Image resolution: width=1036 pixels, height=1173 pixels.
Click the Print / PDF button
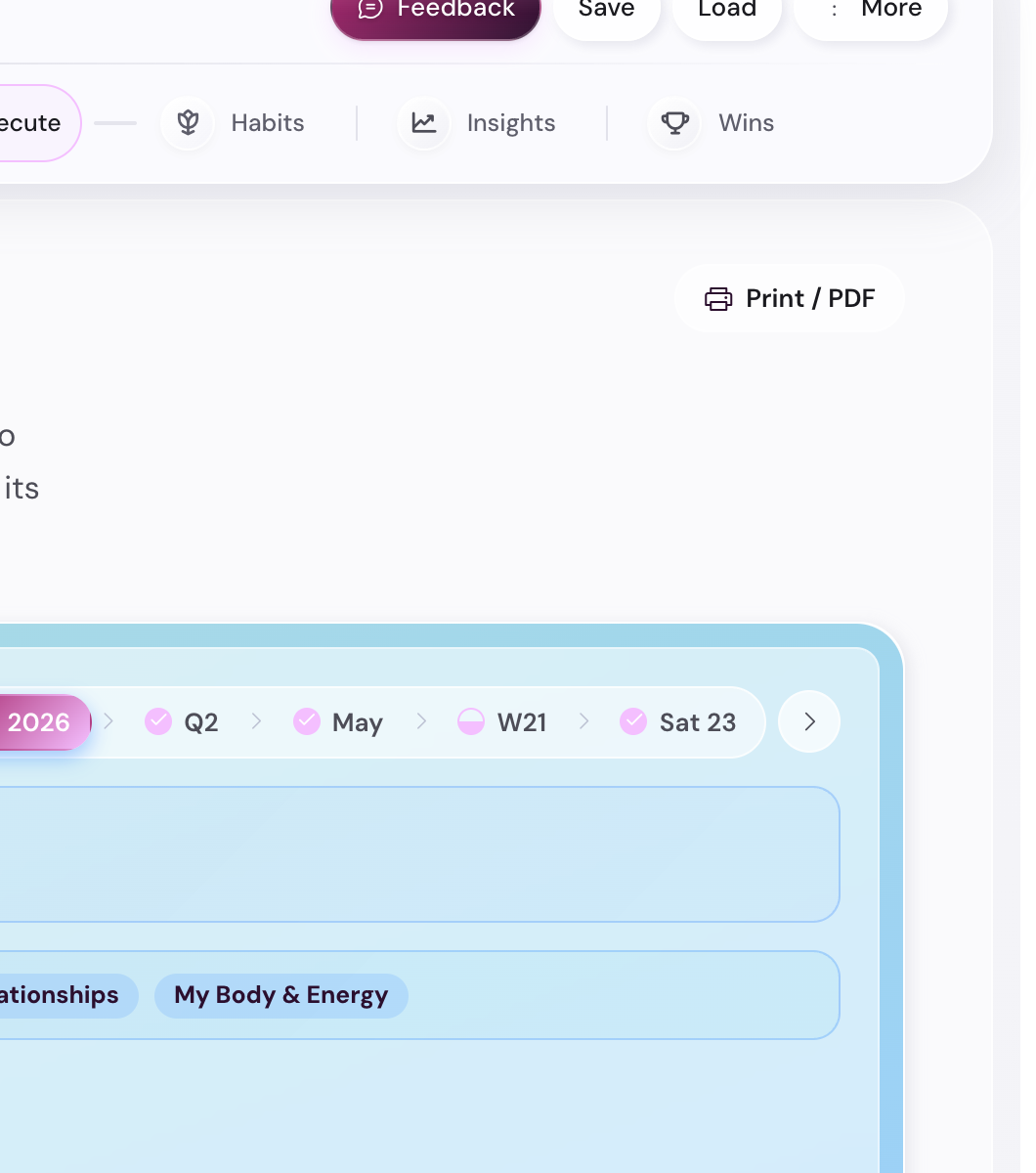click(x=790, y=298)
